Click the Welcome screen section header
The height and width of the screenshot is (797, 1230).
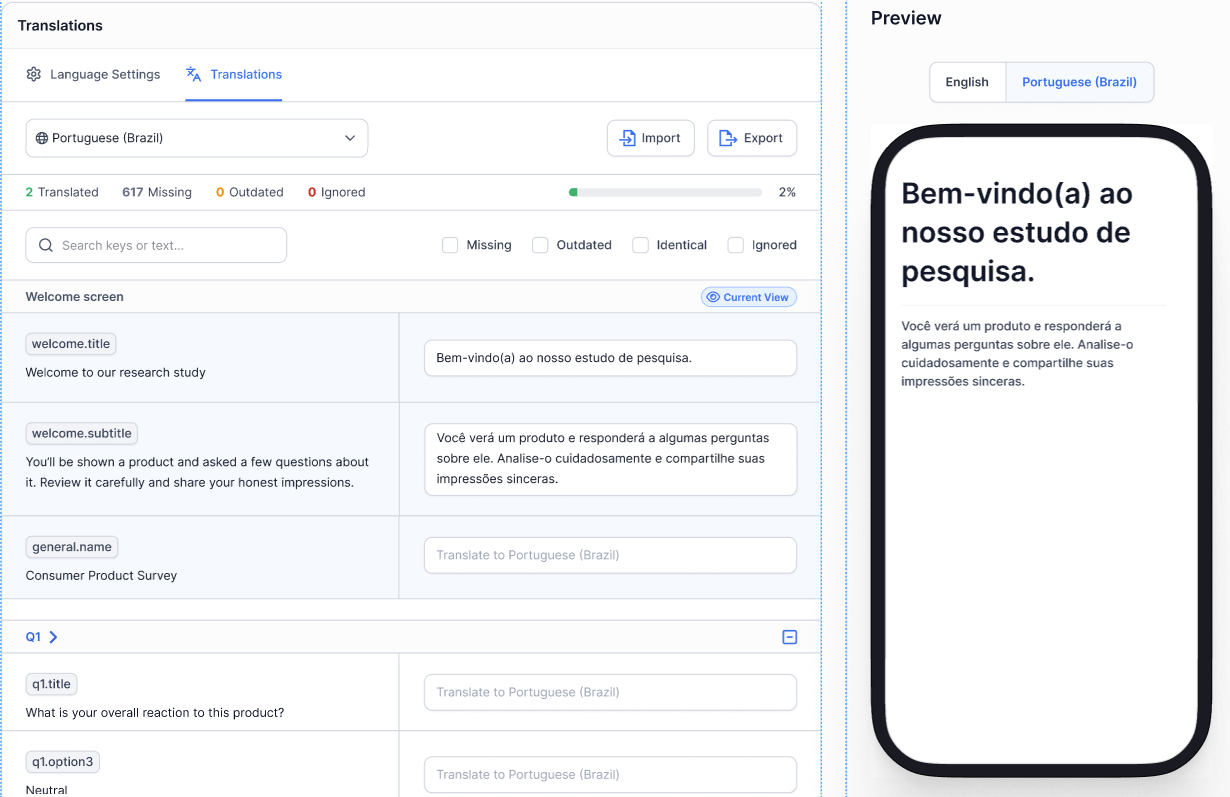pyautogui.click(x=75, y=297)
